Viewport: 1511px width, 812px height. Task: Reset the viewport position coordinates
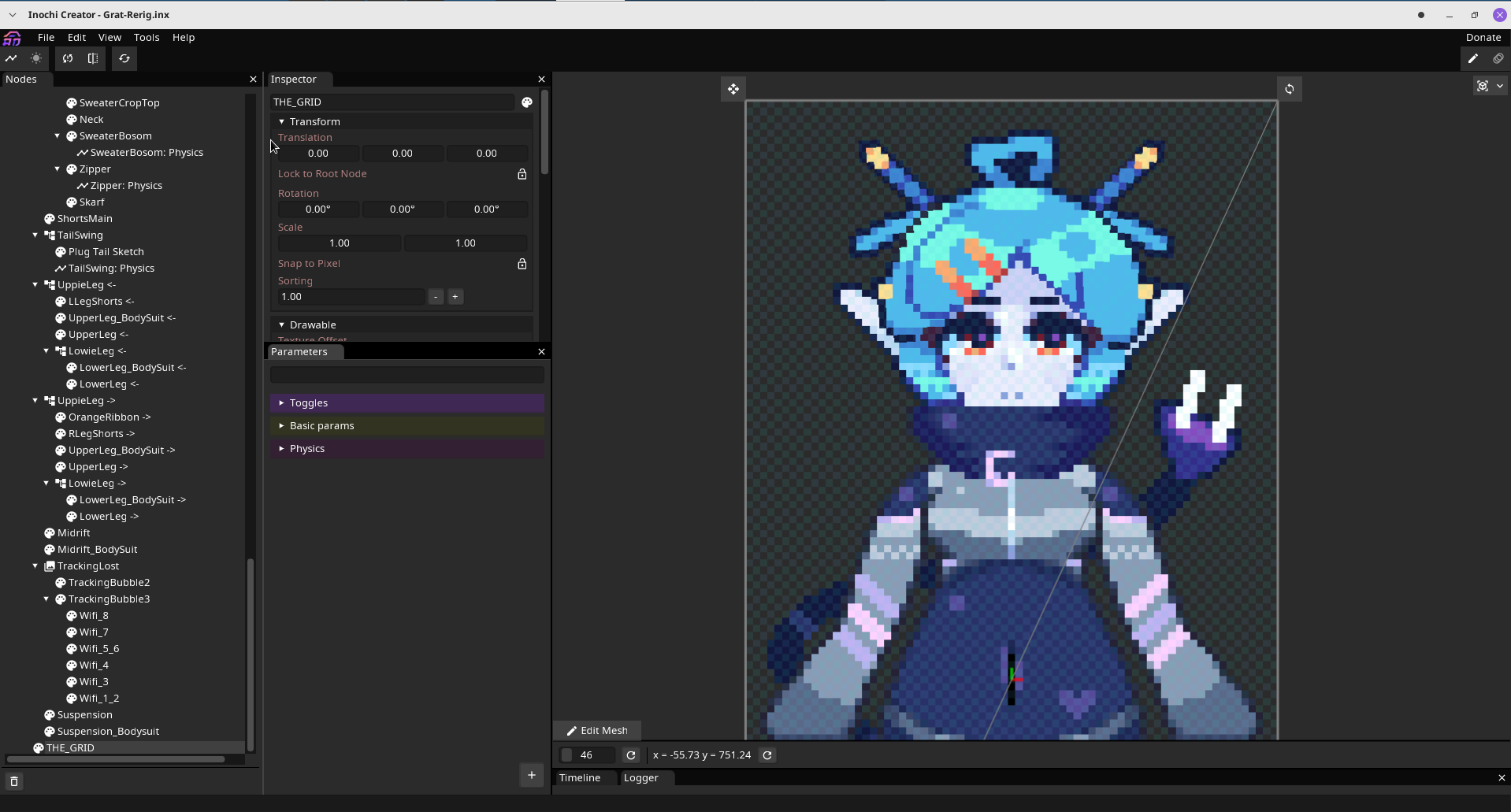click(x=767, y=755)
